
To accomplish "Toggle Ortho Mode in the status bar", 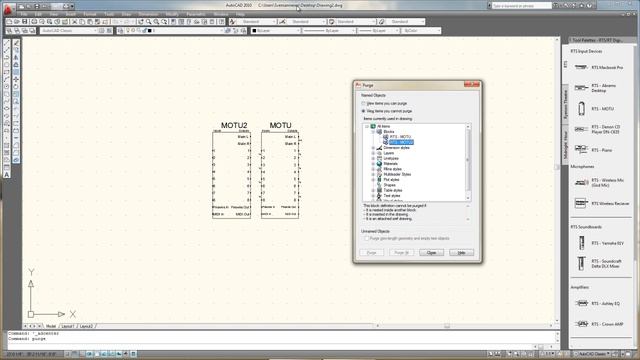I will (82, 354).
